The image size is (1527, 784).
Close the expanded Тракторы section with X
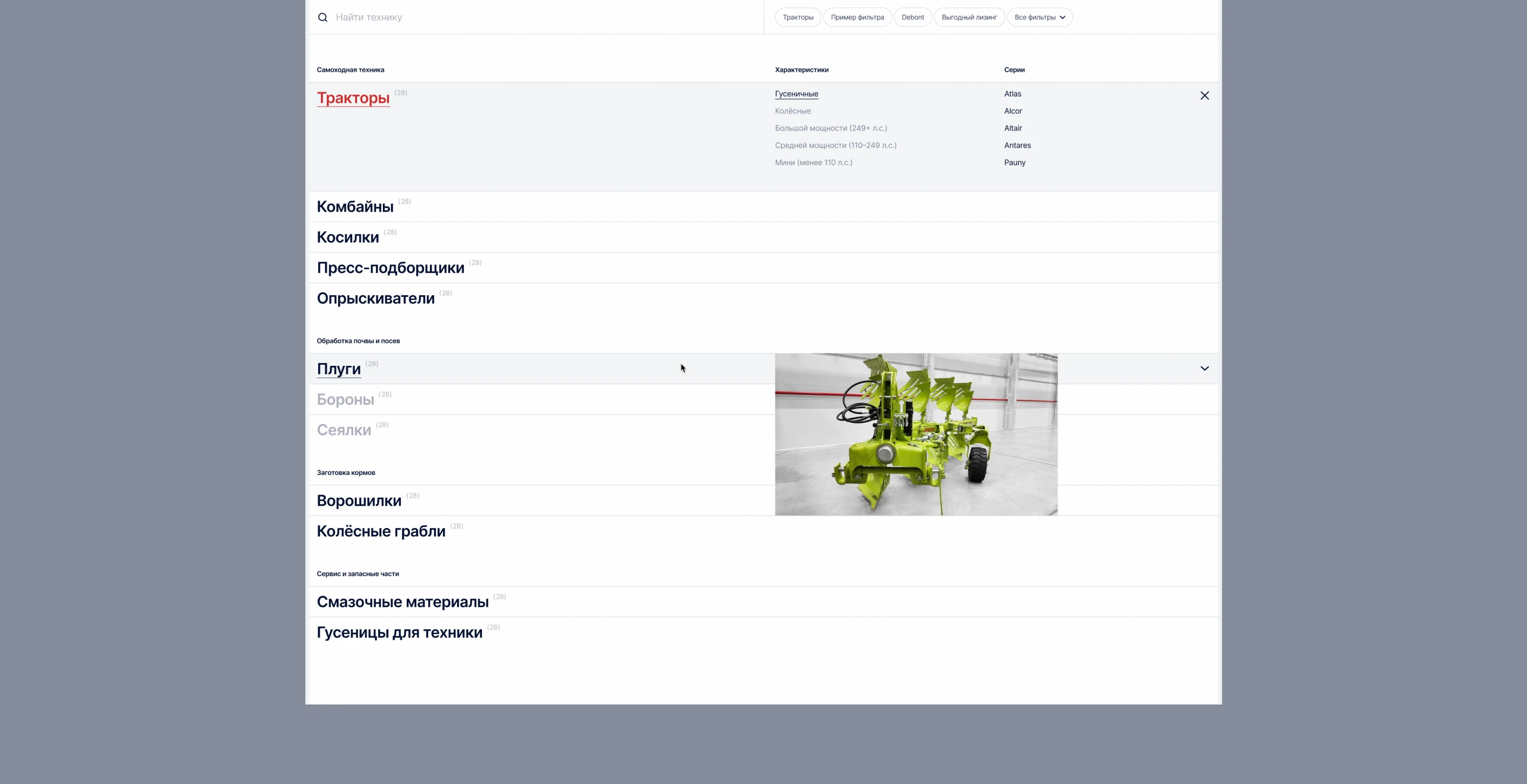point(1204,95)
